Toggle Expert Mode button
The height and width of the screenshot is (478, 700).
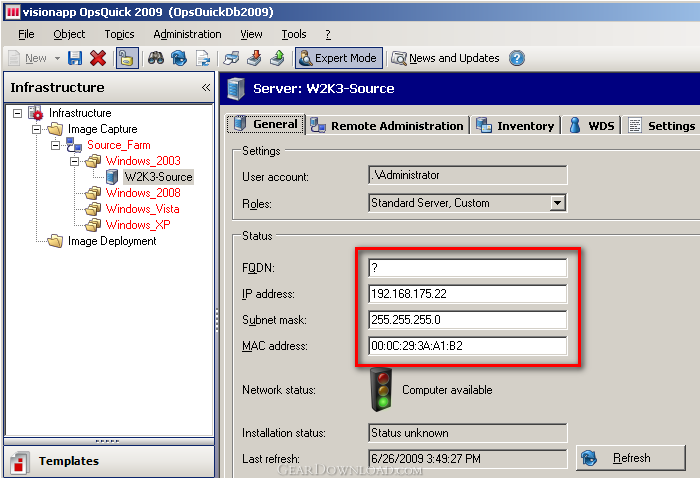tap(338, 58)
